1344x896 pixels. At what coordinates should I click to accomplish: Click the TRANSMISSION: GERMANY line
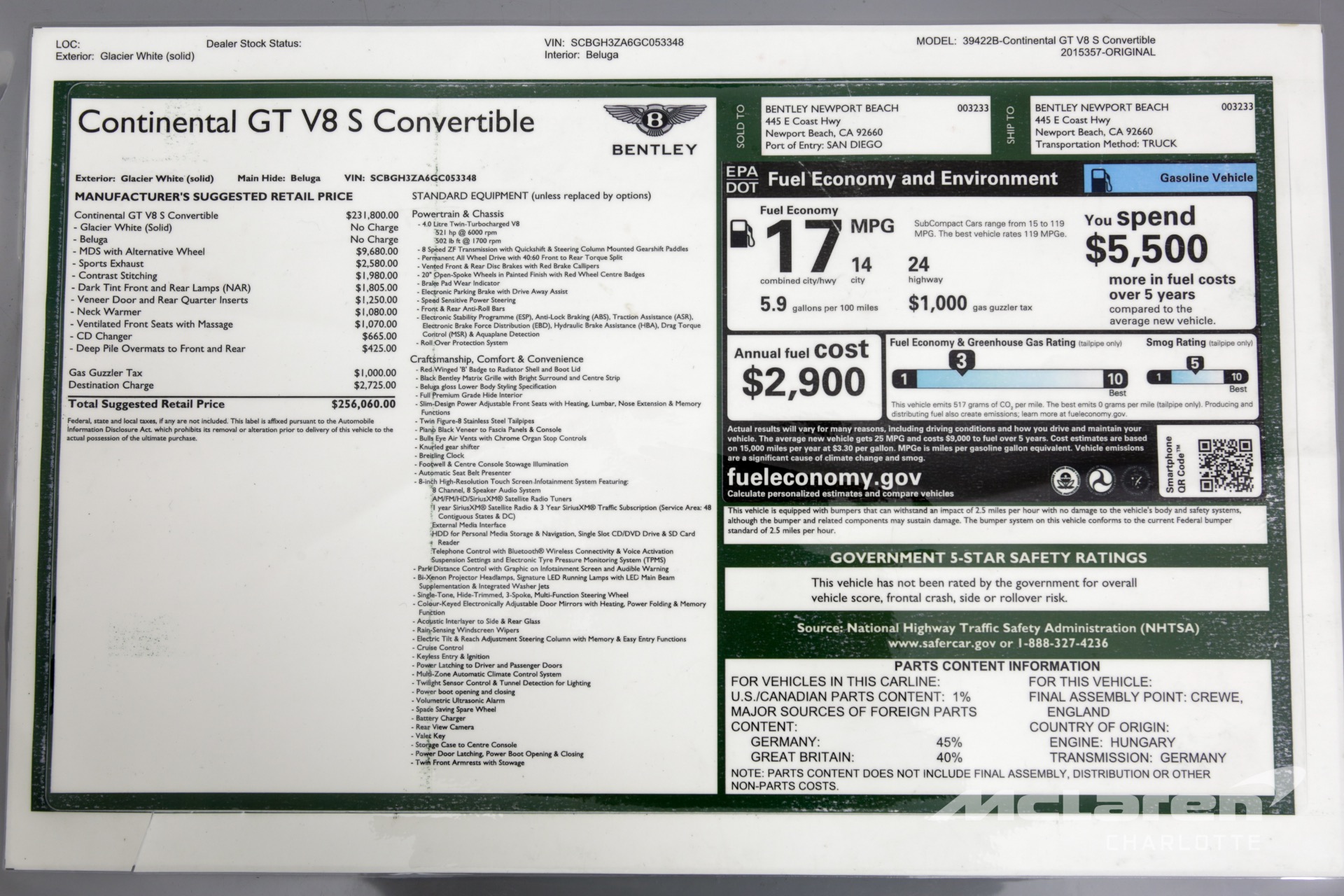[x=1137, y=757]
